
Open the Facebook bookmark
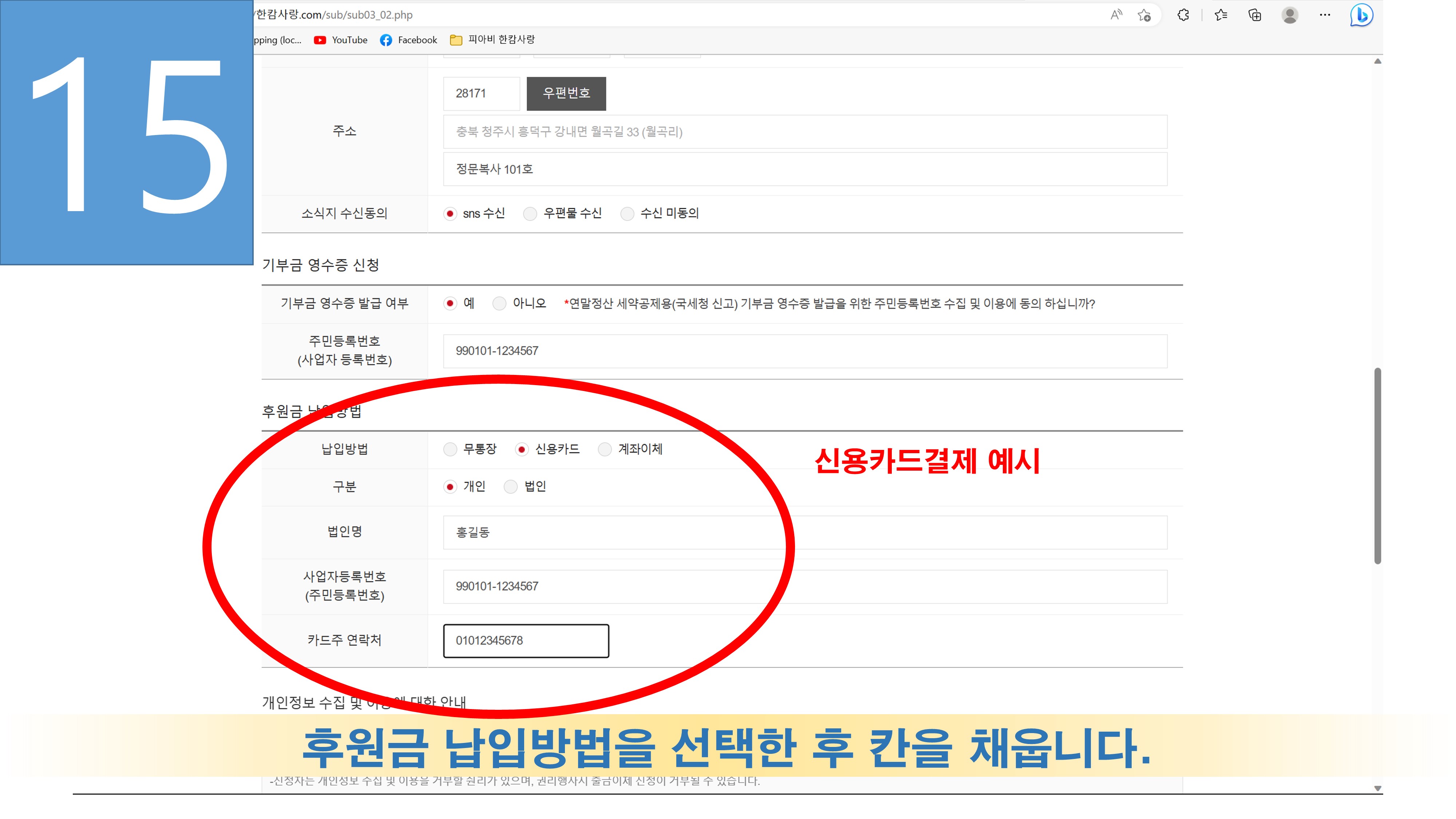pyautogui.click(x=409, y=40)
